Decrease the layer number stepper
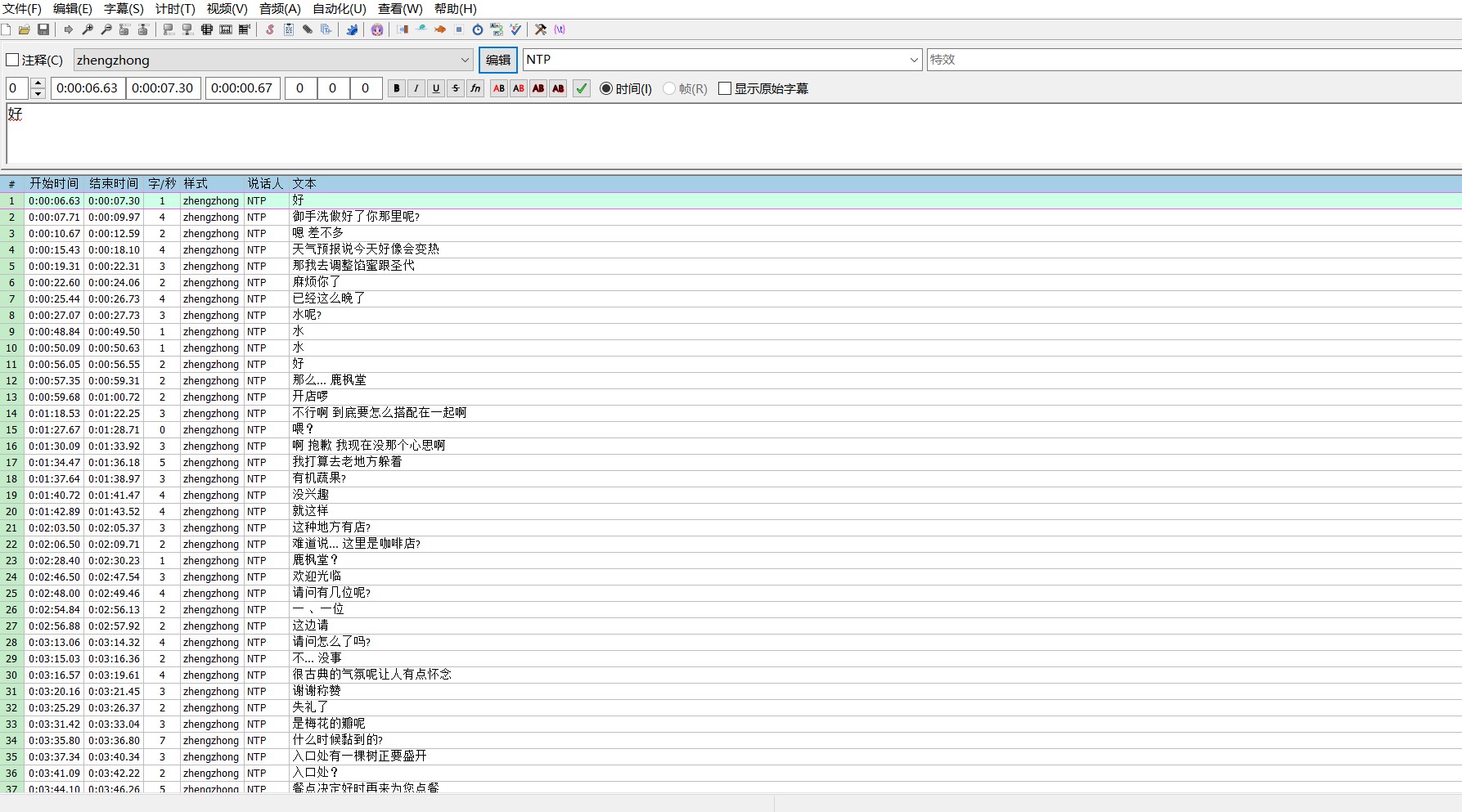This screenshot has height=812, width=1462. pyautogui.click(x=38, y=93)
